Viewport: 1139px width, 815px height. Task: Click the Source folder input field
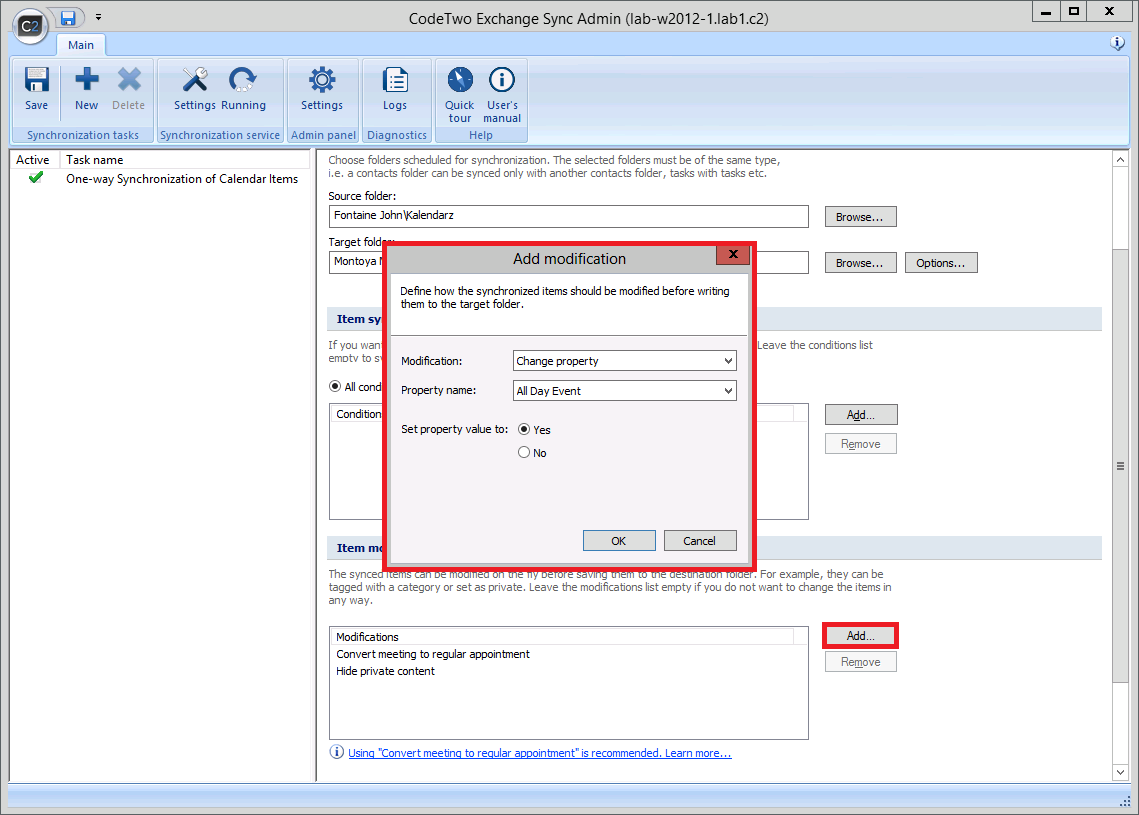point(569,216)
